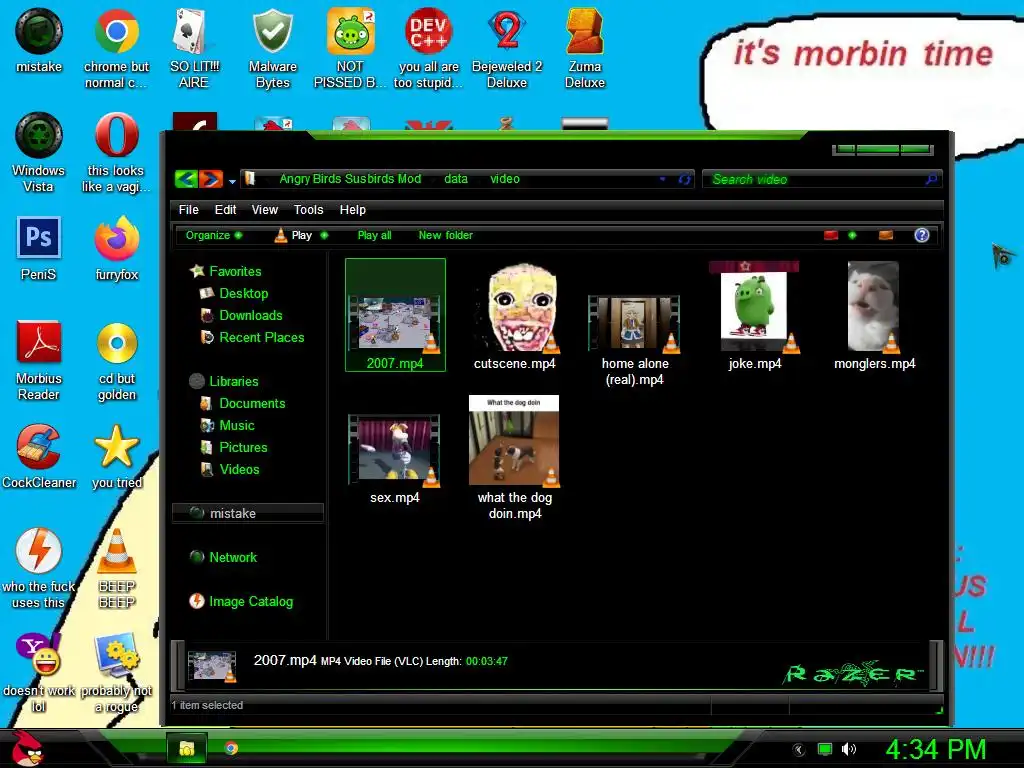Screen dimensions: 1024x768
Task: Open the 'who the fuck uses this' icon
Action: pyautogui.click(x=39, y=568)
